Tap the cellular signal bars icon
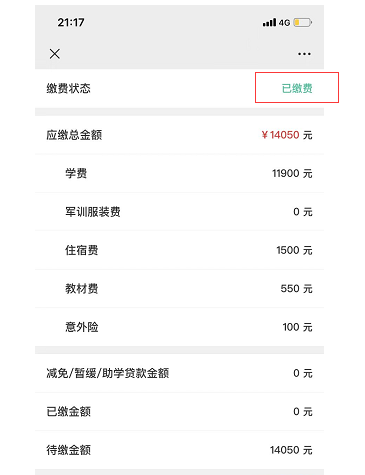Image resolution: width=365 pixels, height=475 pixels. pos(269,22)
